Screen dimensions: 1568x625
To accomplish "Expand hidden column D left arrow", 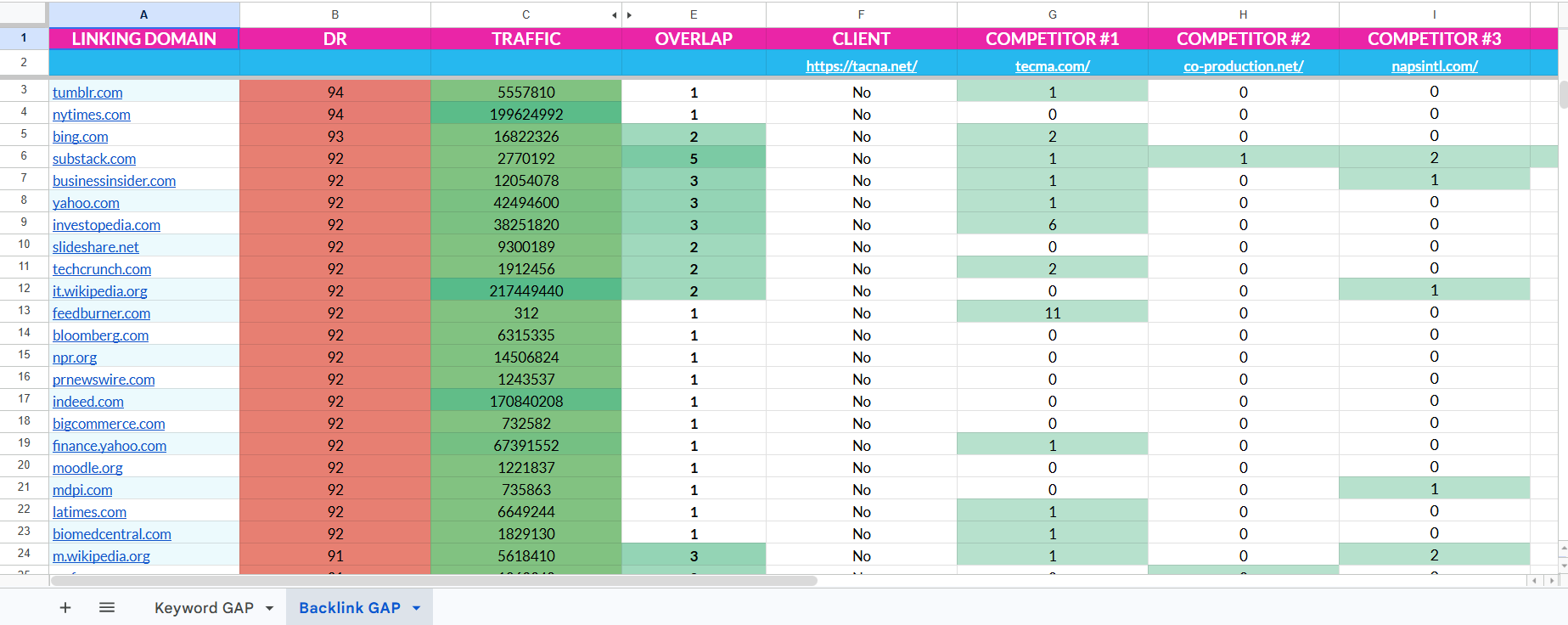I will [614, 15].
